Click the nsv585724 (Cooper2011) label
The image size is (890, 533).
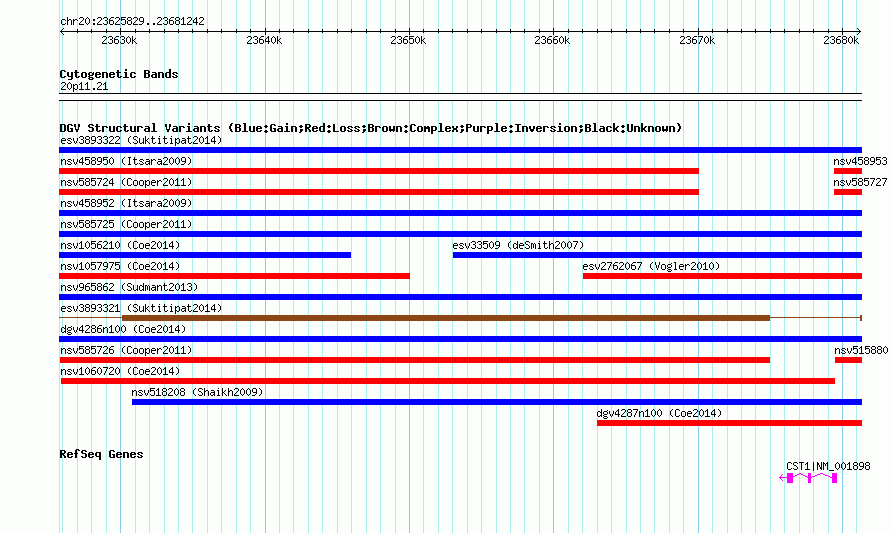[126, 182]
